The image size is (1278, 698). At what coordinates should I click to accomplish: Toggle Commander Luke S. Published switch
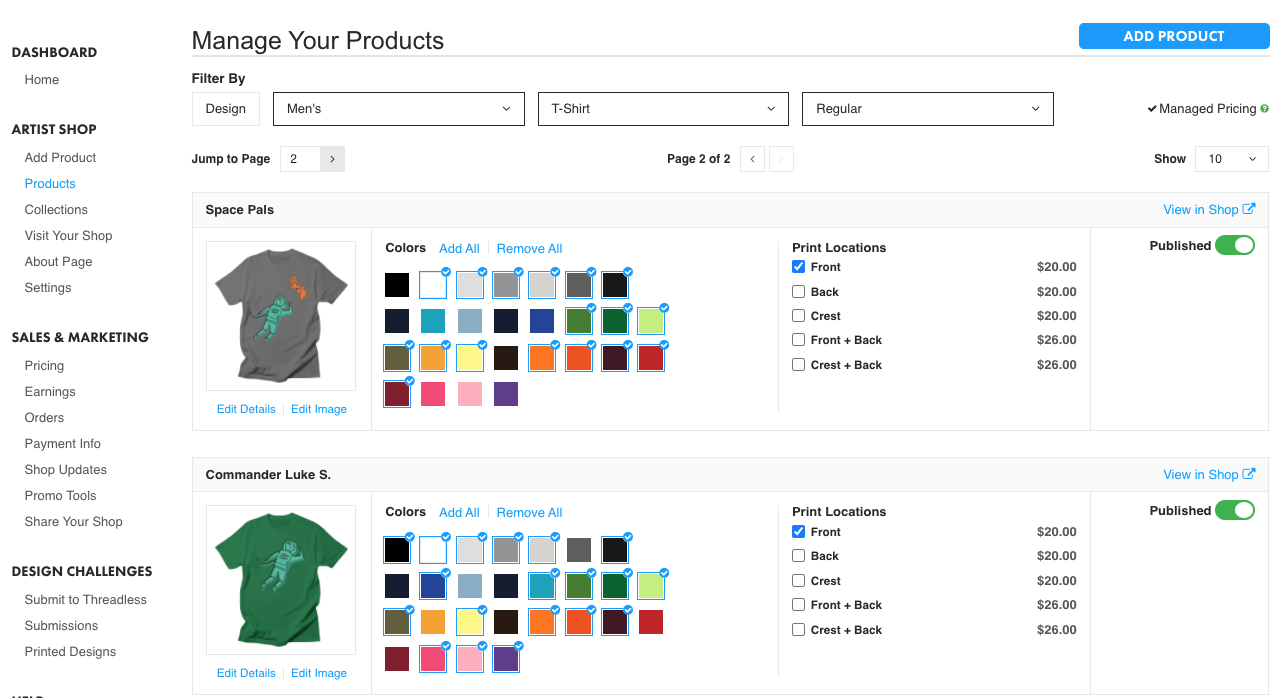[1235, 510]
